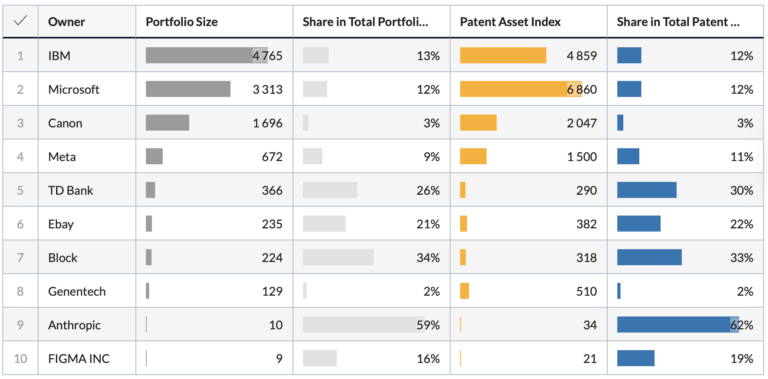Click the Share in Total Patent header

click(678, 22)
